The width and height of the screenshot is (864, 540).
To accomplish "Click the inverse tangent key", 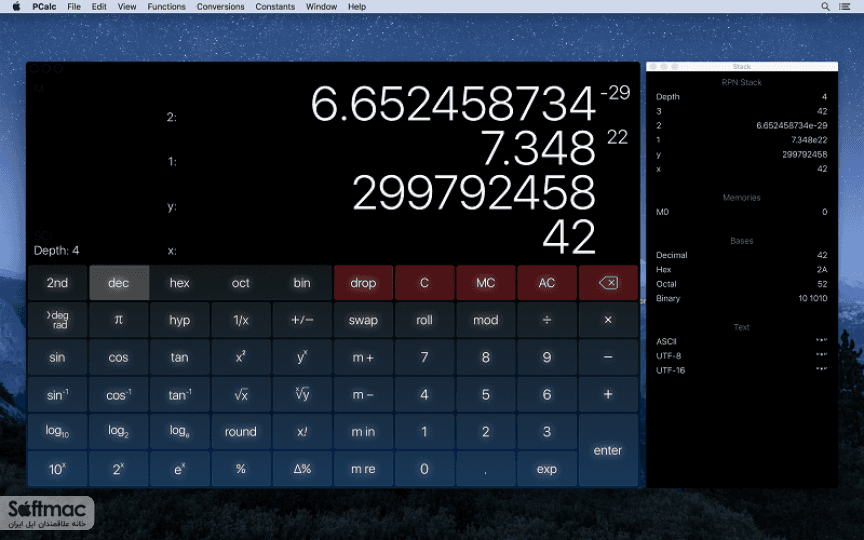I will [x=180, y=395].
